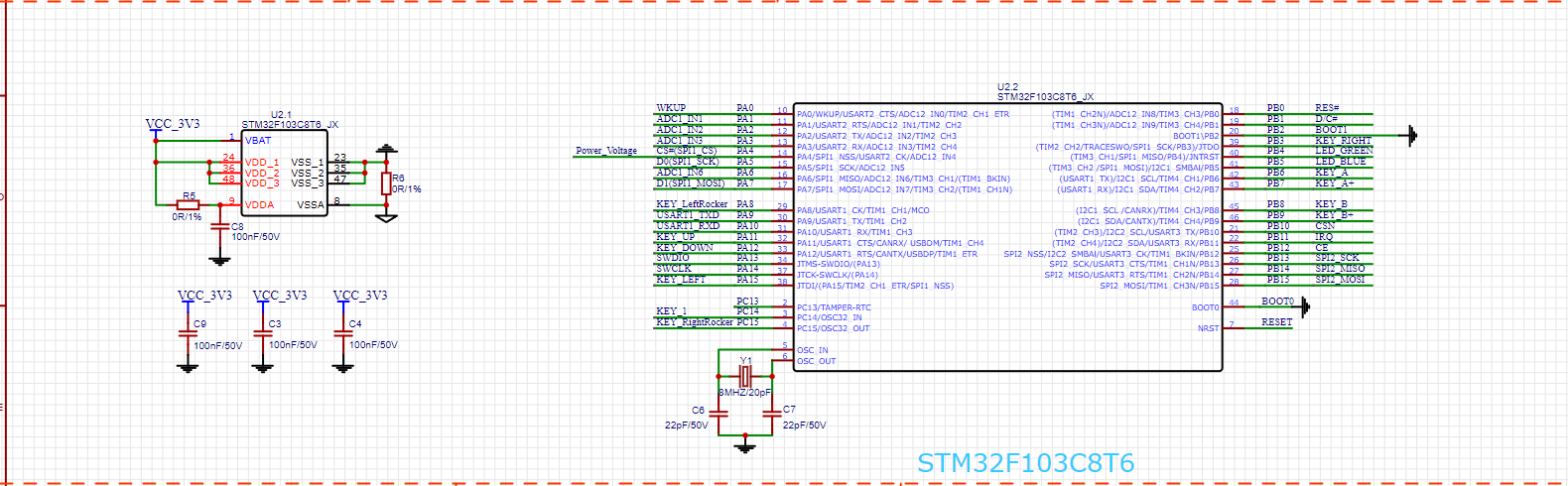Image resolution: width=1568 pixels, height=486 pixels.
Task: Click the VDDA pin name
Action: click(259, 205)
